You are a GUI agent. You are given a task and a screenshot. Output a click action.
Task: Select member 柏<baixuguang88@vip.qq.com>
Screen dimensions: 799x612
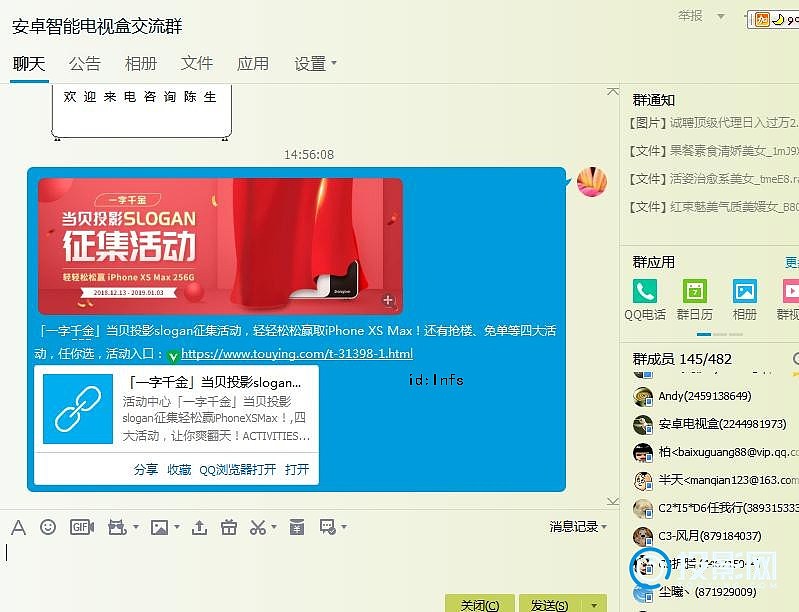point(729,452)
